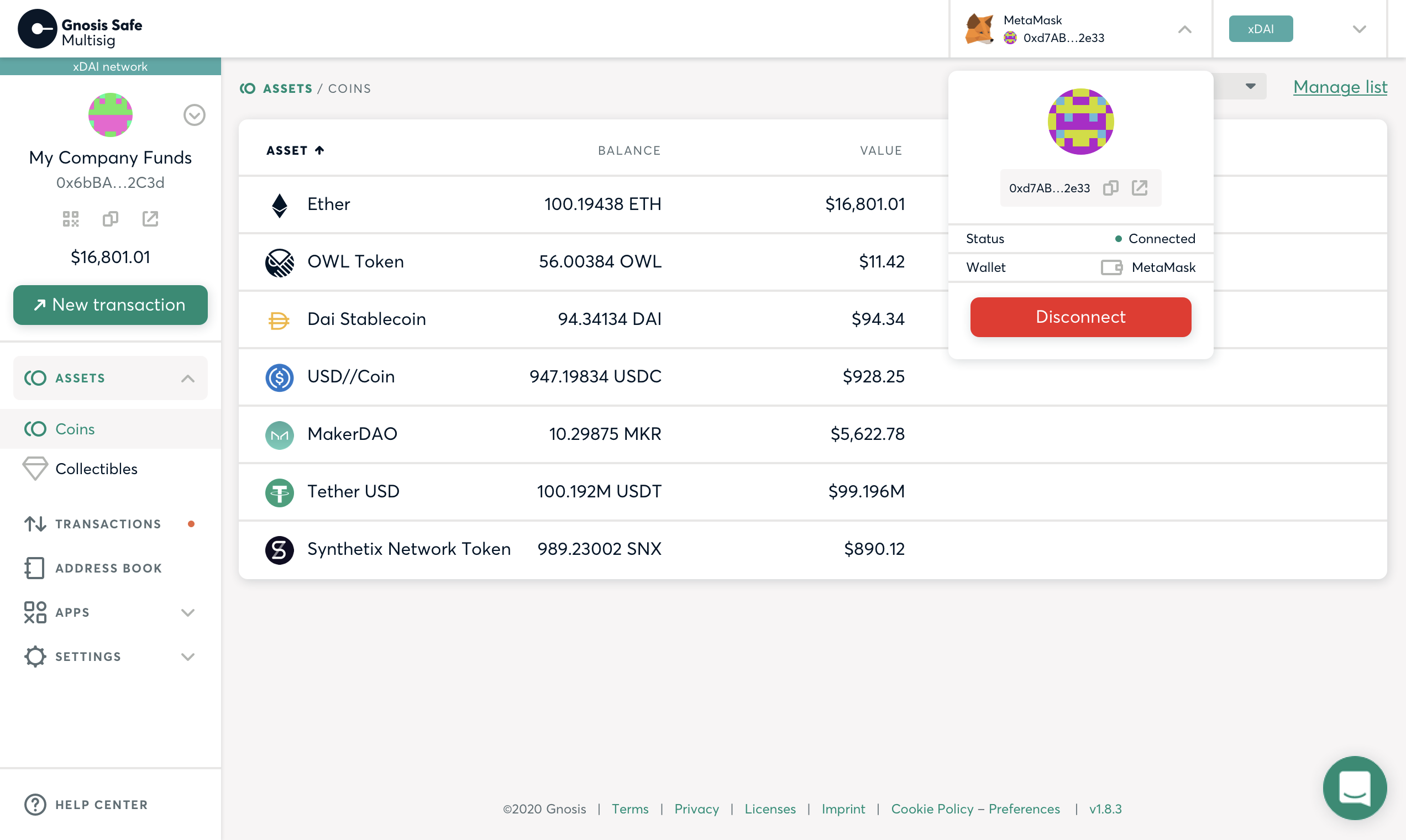Sort by the Balance column header

point(629,150)
